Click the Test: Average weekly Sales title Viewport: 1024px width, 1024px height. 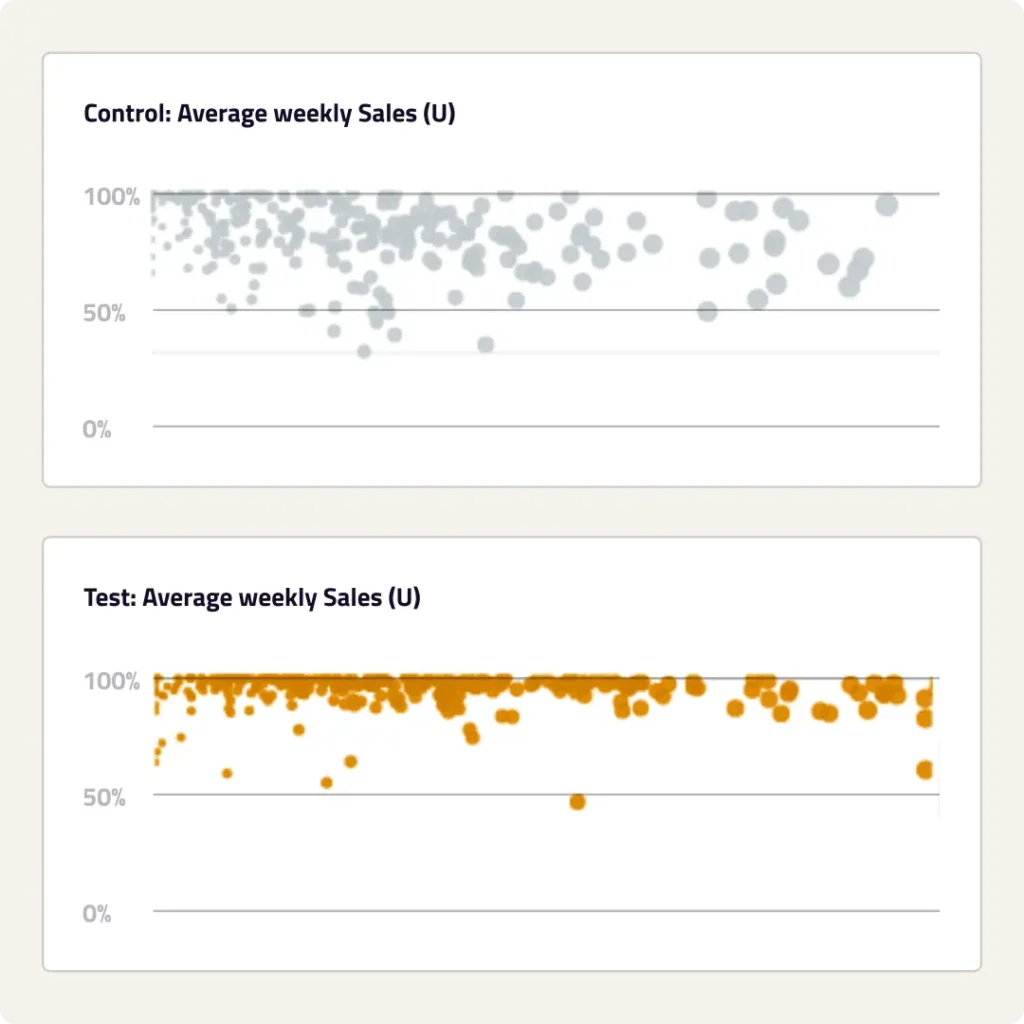(252, 598)
